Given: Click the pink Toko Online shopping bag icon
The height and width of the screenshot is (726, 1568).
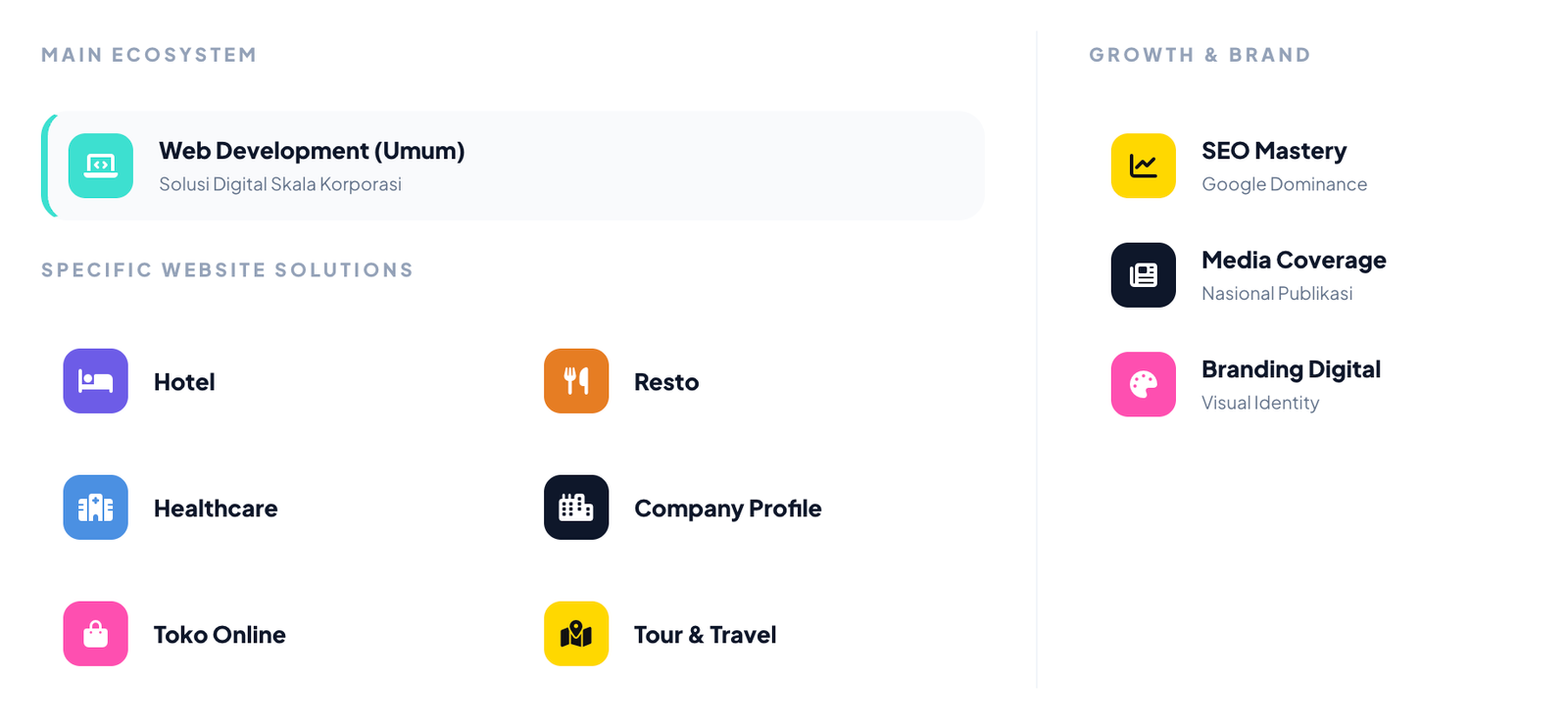Looking at the screenshot, I should [x=96, y=634].
